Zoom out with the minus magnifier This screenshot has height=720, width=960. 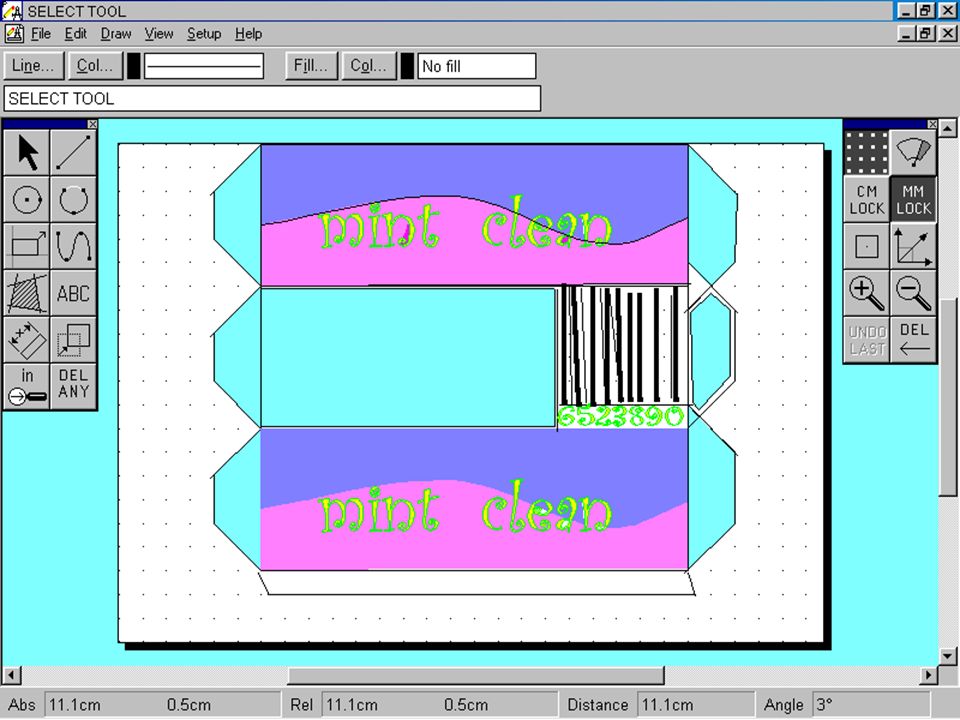(x=913, y=293)
